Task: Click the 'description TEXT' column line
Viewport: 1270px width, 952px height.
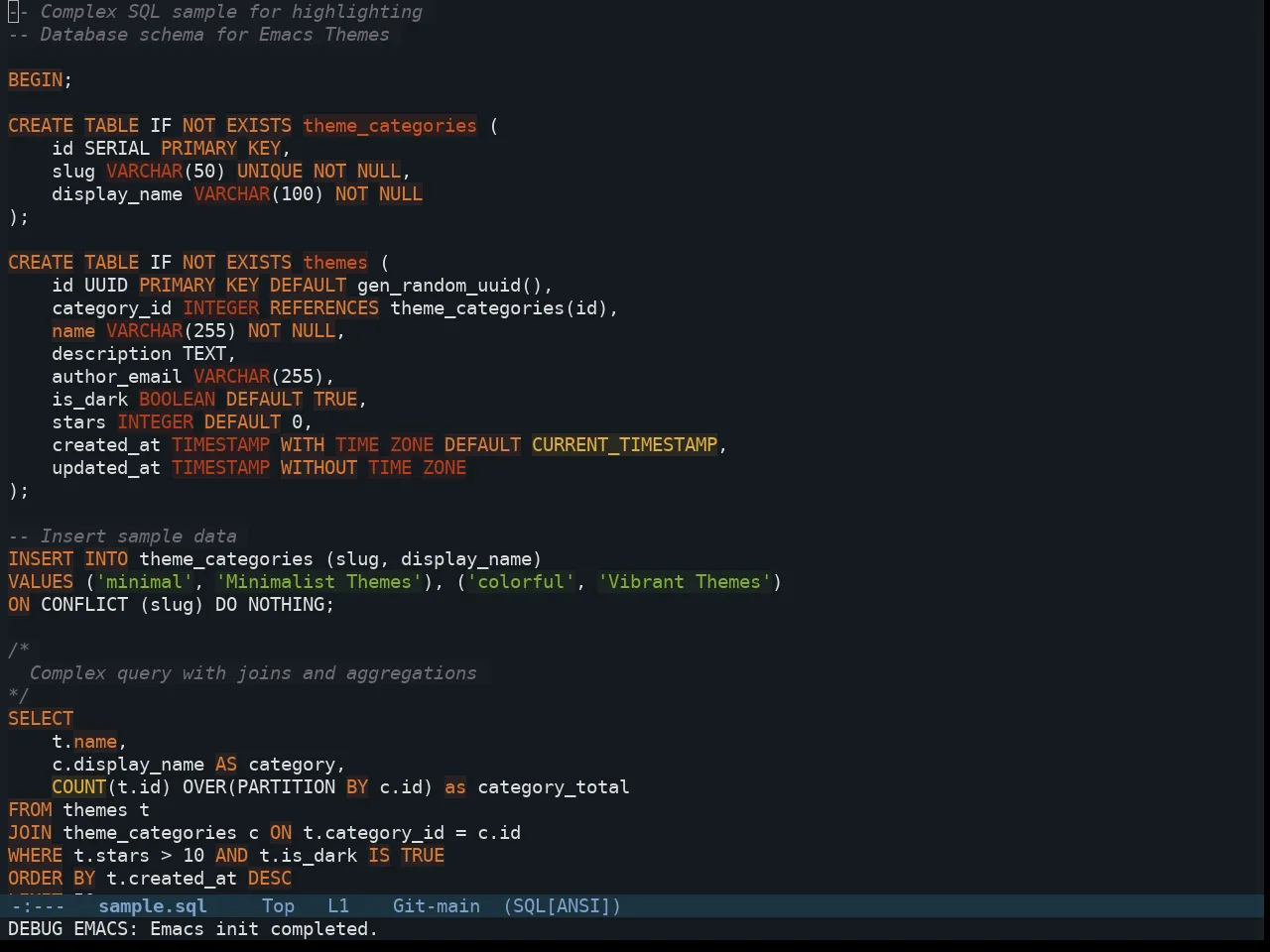Action: click(x=144, y=353)
